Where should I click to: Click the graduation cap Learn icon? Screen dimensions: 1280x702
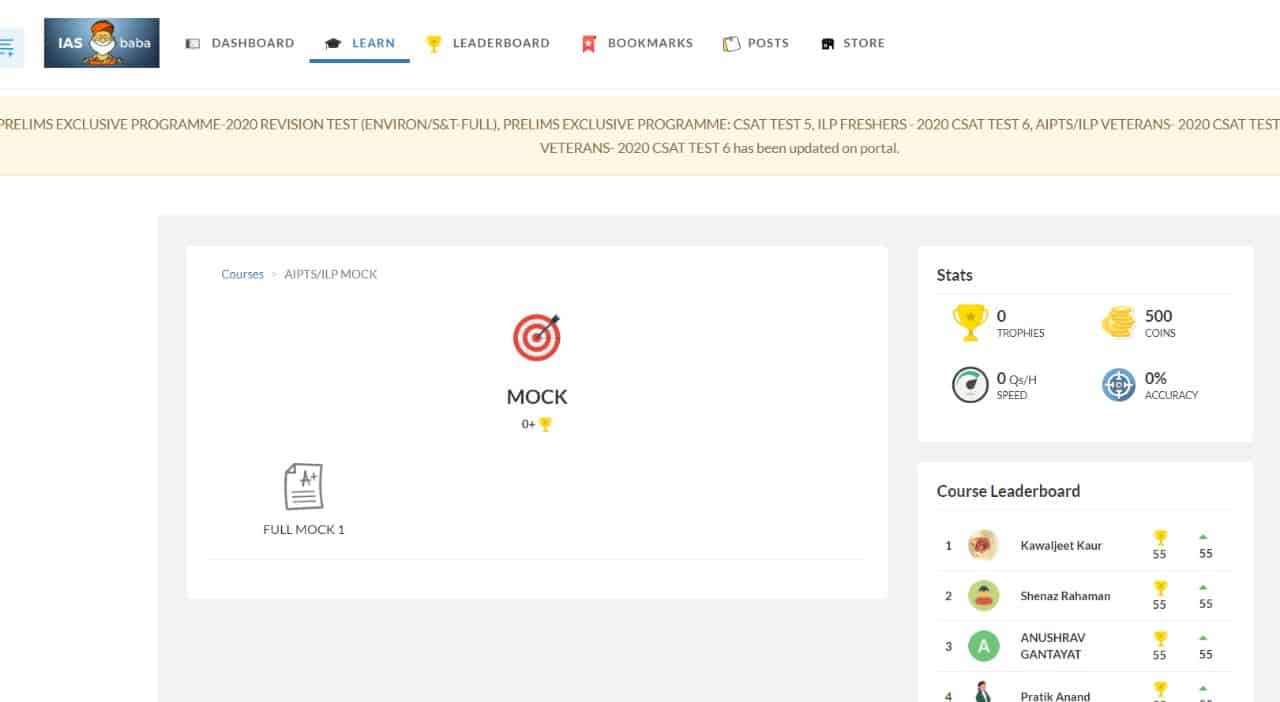coord(334,44)
